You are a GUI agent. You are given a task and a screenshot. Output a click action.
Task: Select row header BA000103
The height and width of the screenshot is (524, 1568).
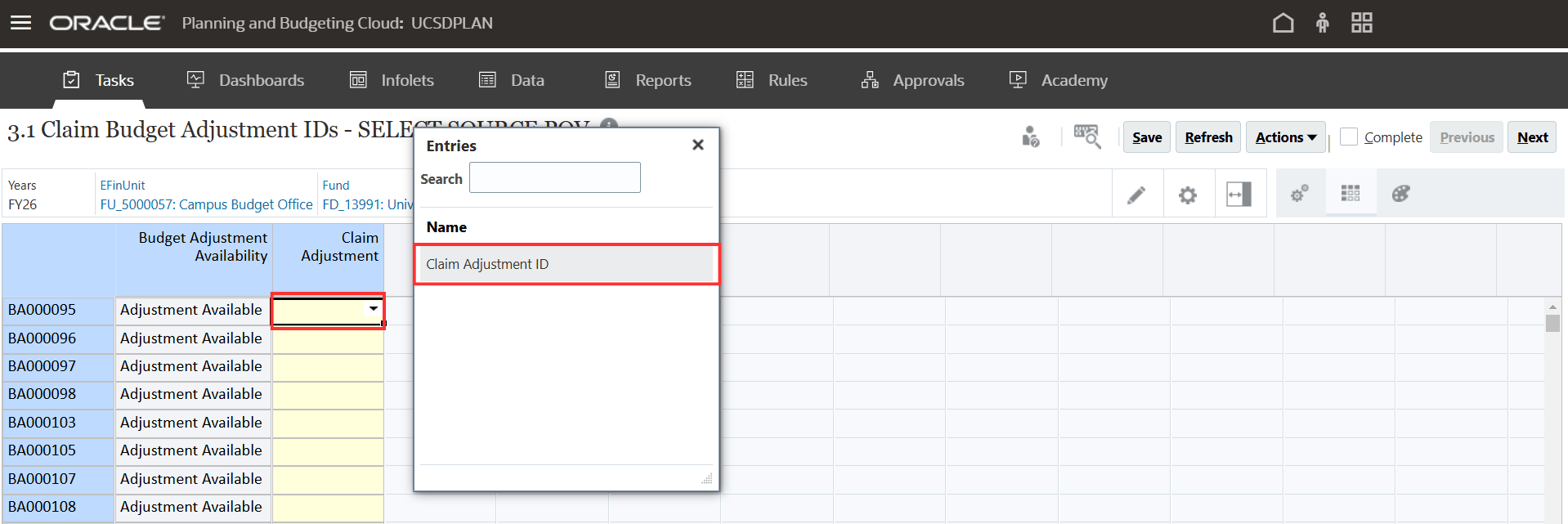pyautogui.click(x=58, y=423)
